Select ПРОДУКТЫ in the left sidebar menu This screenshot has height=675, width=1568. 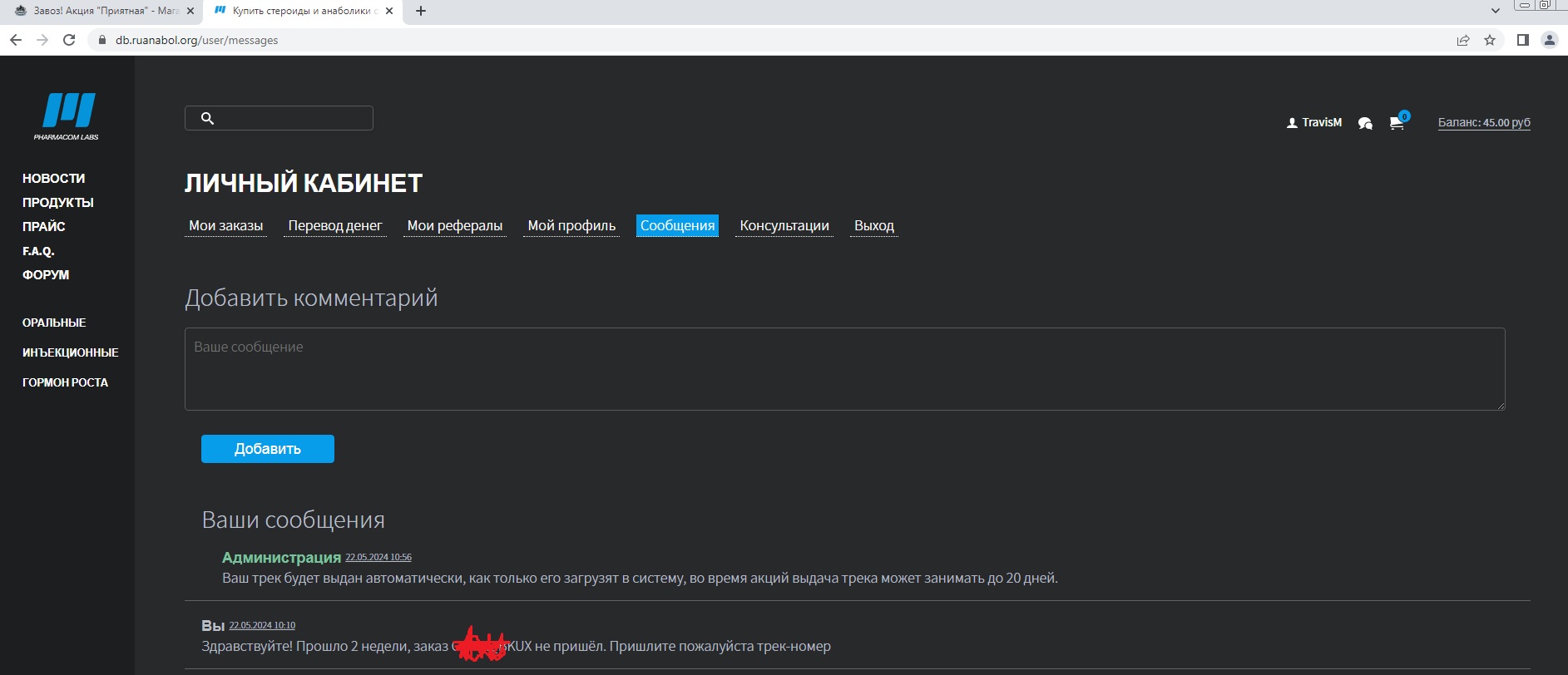(58, 202)
